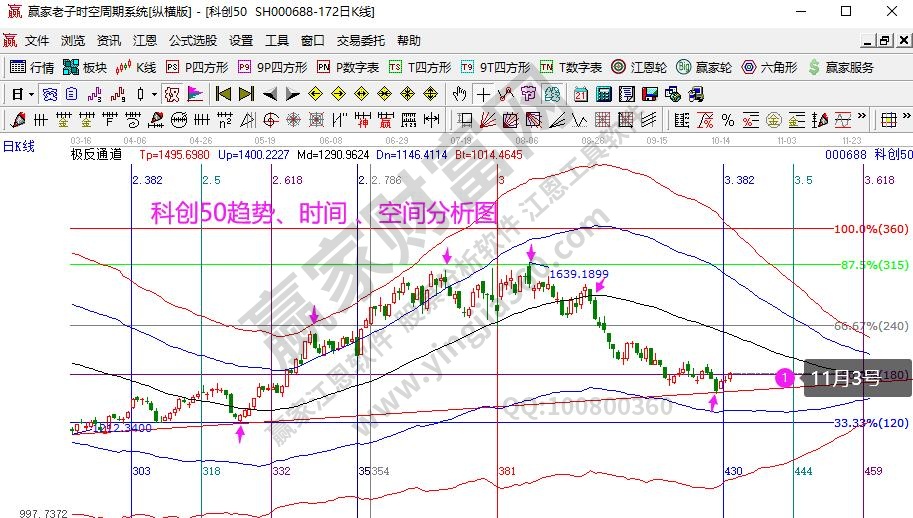Screen dimensions: 913x518
Task: Open the 交易委托 menu
Action: pos(360,41)
